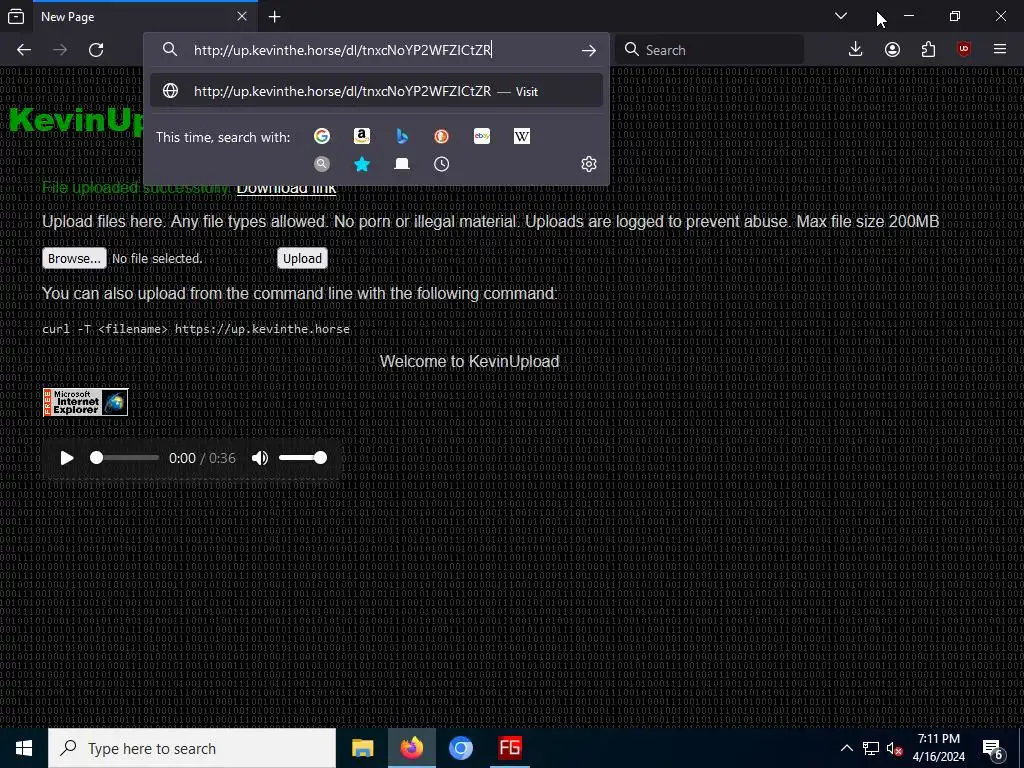Click the taskbar Type here to search box
Image resolution: width=1024 pixels, height=768 pixels.
click(192, 748)
